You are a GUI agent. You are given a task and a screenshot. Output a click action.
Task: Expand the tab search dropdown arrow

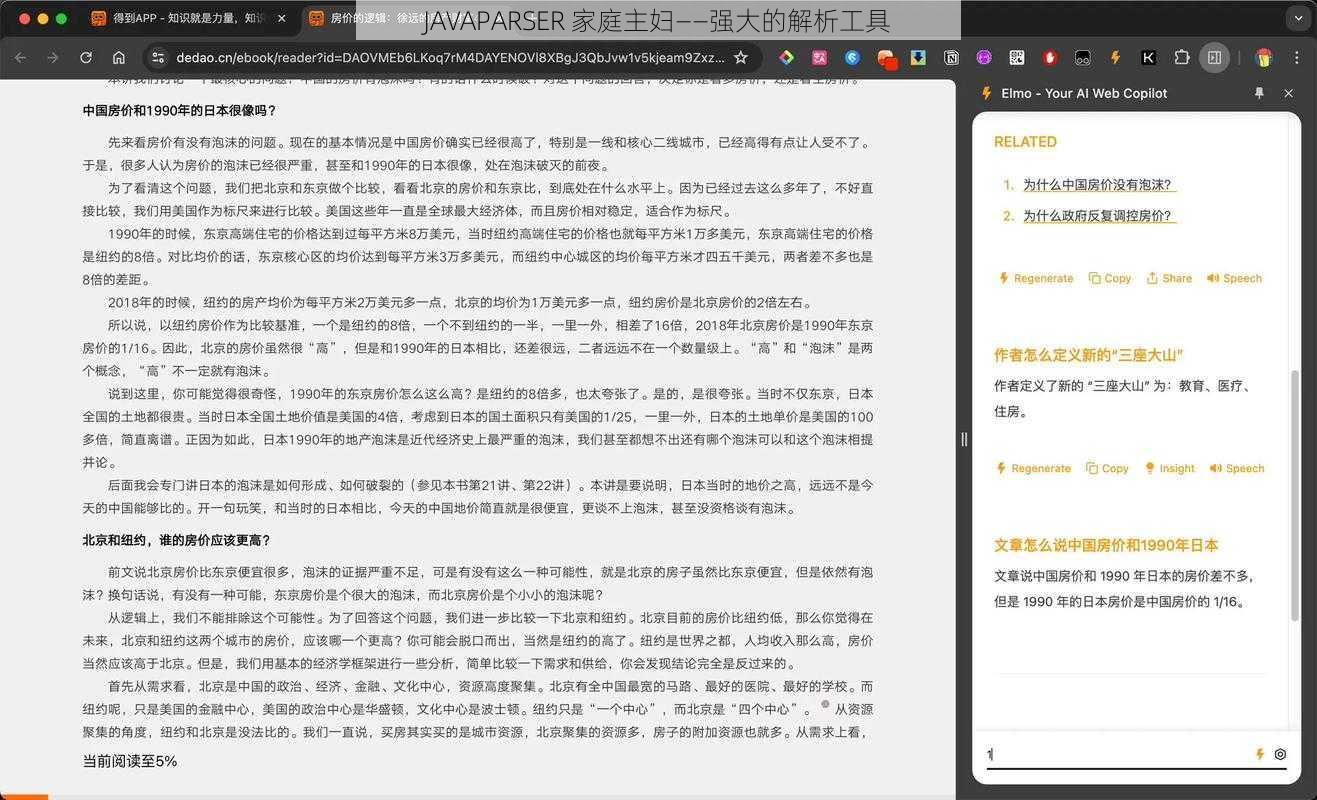[1297, 18]
